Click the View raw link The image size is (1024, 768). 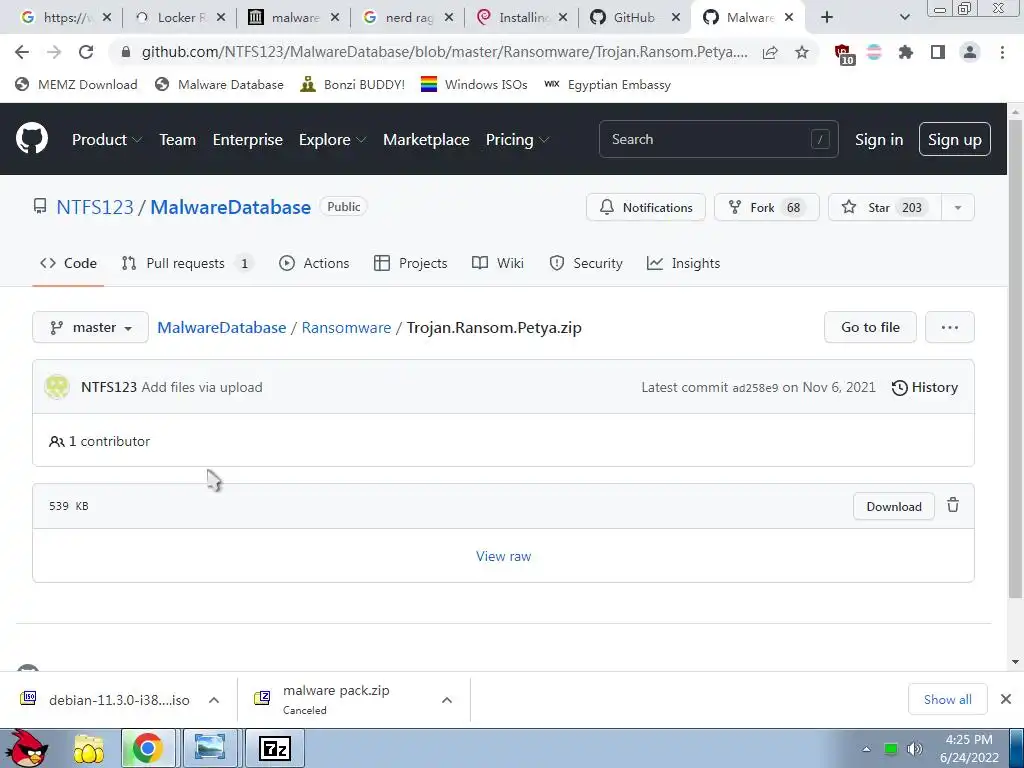pos(504,556)
